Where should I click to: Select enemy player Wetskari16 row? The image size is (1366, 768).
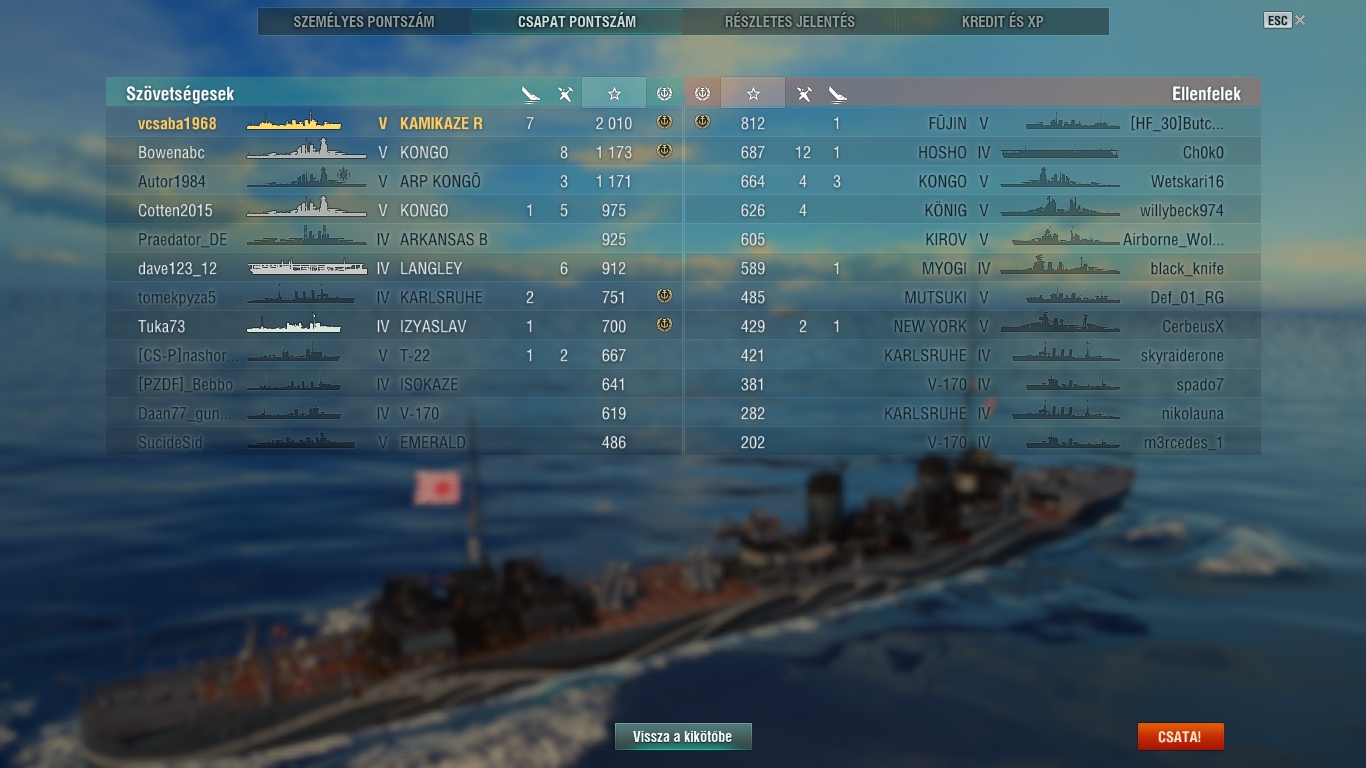[972, 181]
